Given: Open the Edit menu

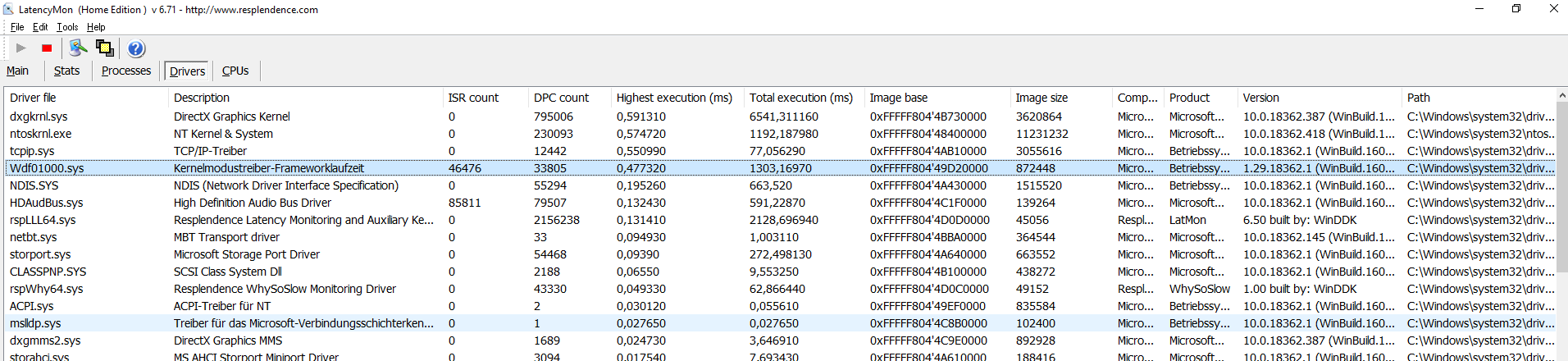Looking at the screenshot, I should point(40,27).
